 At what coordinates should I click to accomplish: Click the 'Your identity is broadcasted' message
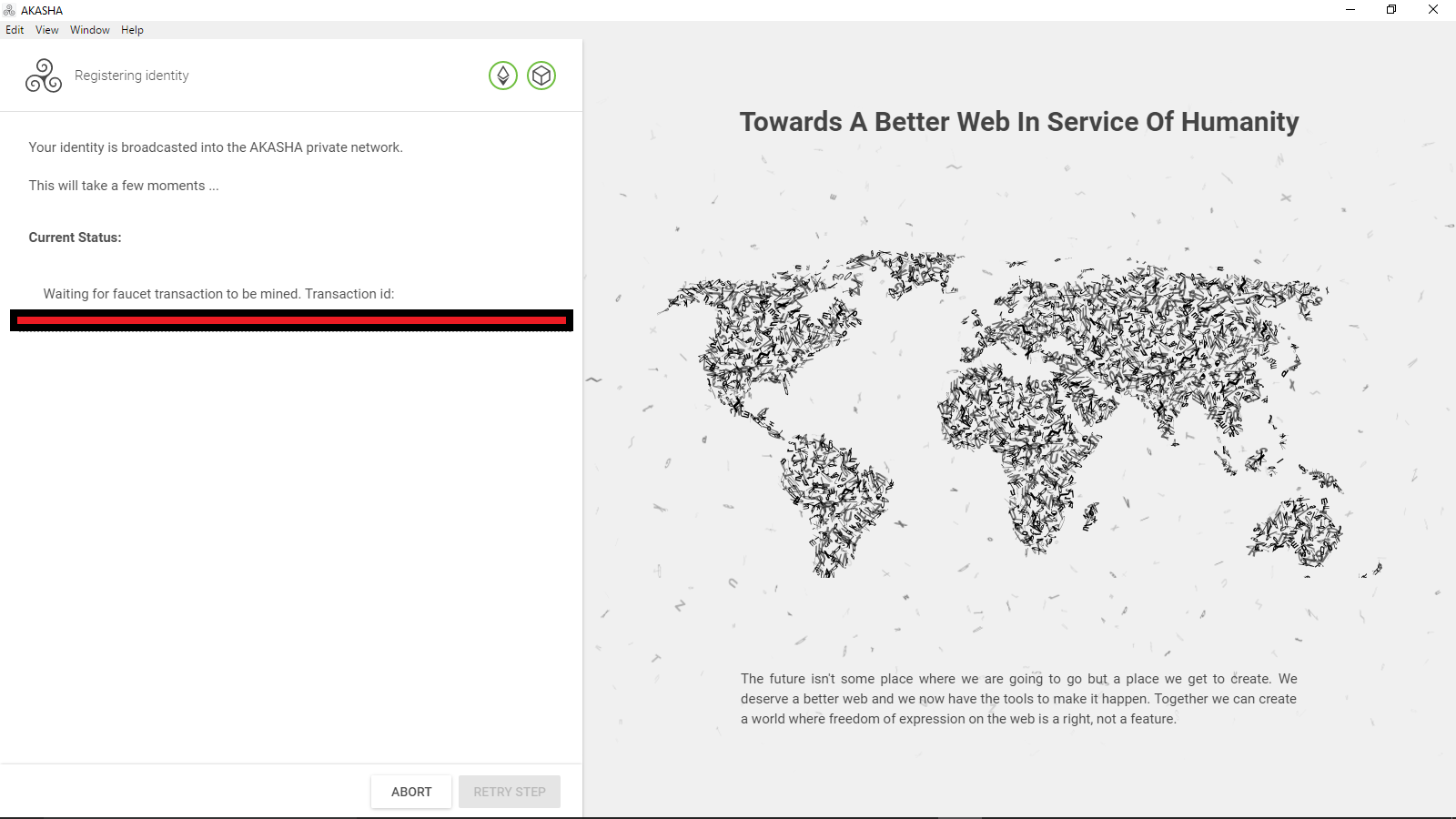point(216,147)
